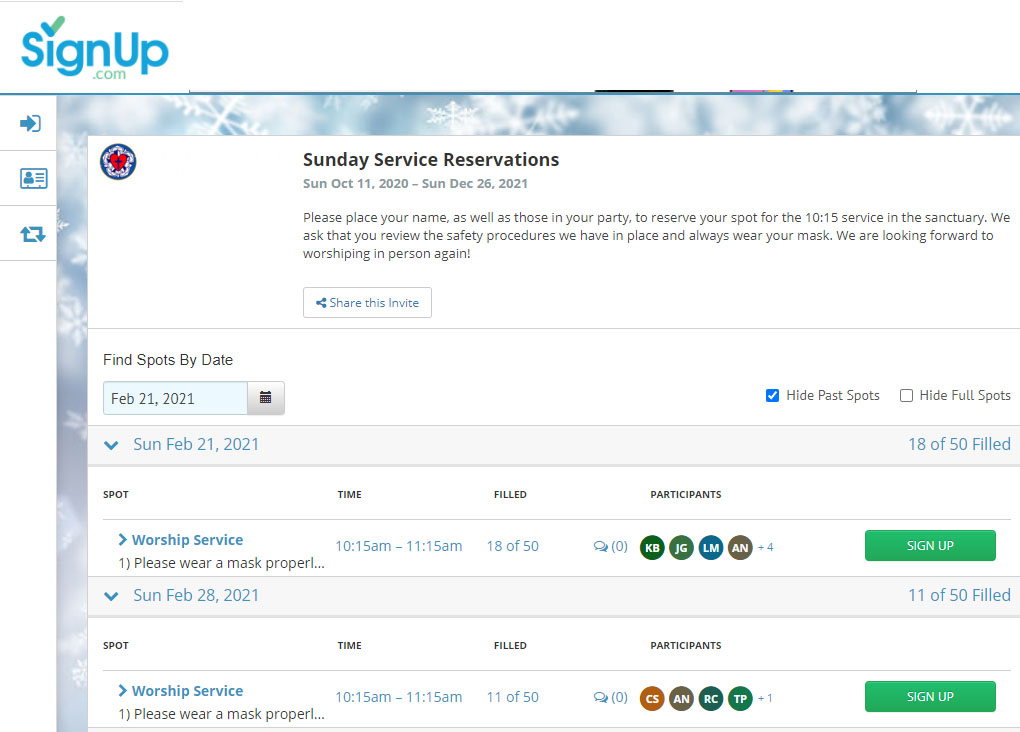Uncheck the Hide Past Spots checkbox
1020x732 pixels.
point(772,396)
